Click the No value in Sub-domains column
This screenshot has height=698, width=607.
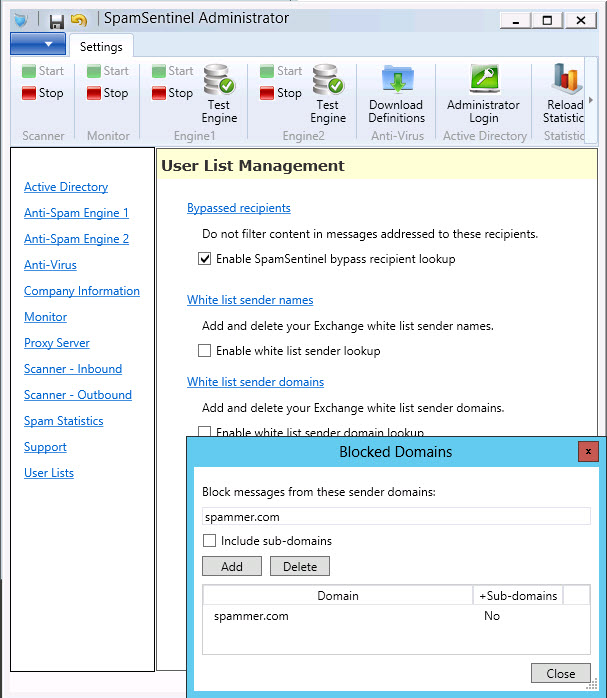click(492, 616)
